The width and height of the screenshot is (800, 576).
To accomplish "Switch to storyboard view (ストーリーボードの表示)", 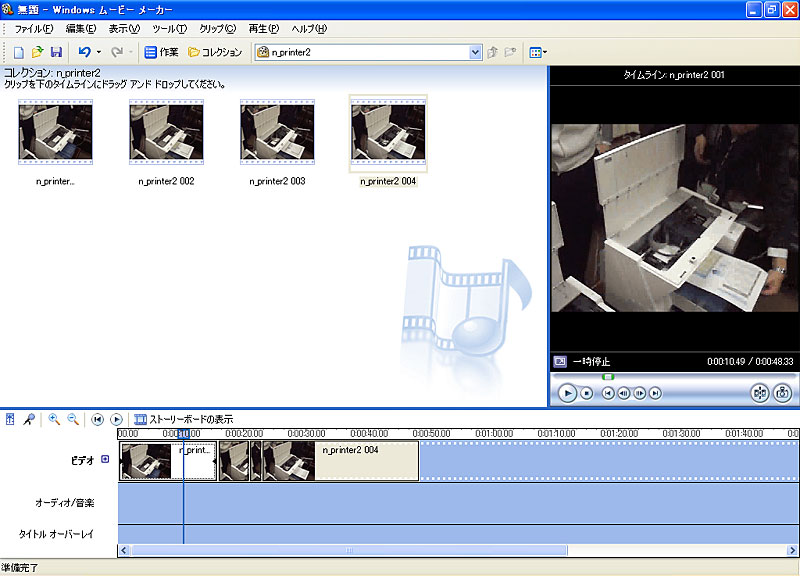I will pyautogui.click(x=183, y=420).
